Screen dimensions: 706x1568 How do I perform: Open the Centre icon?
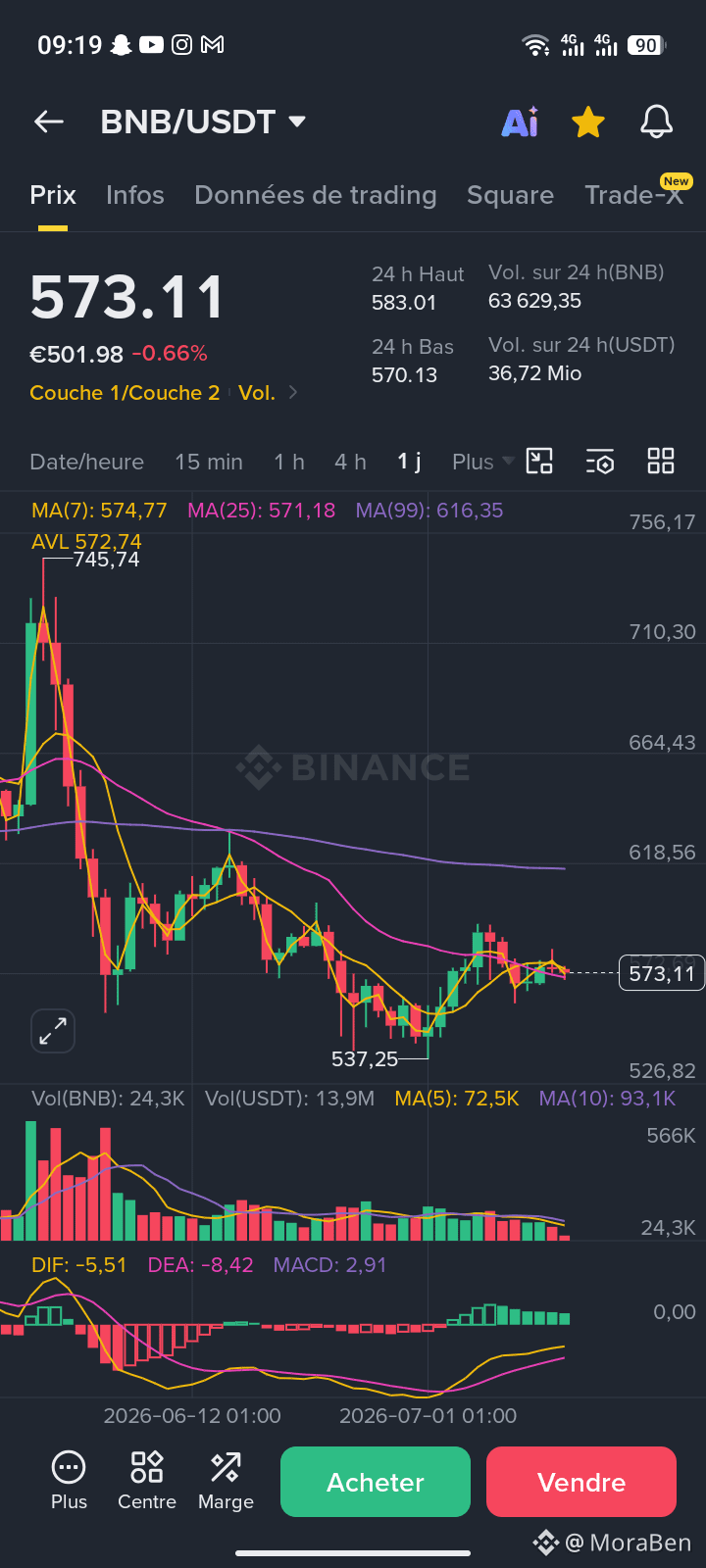(x=147, y=1481)
